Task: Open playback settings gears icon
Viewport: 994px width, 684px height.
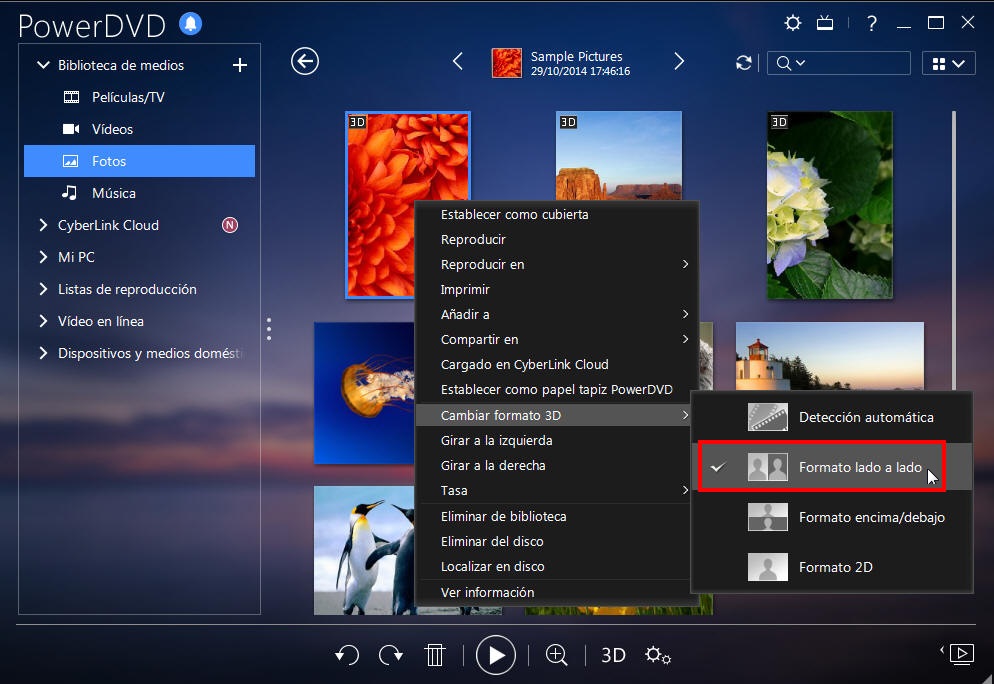Action: point(657,655)
